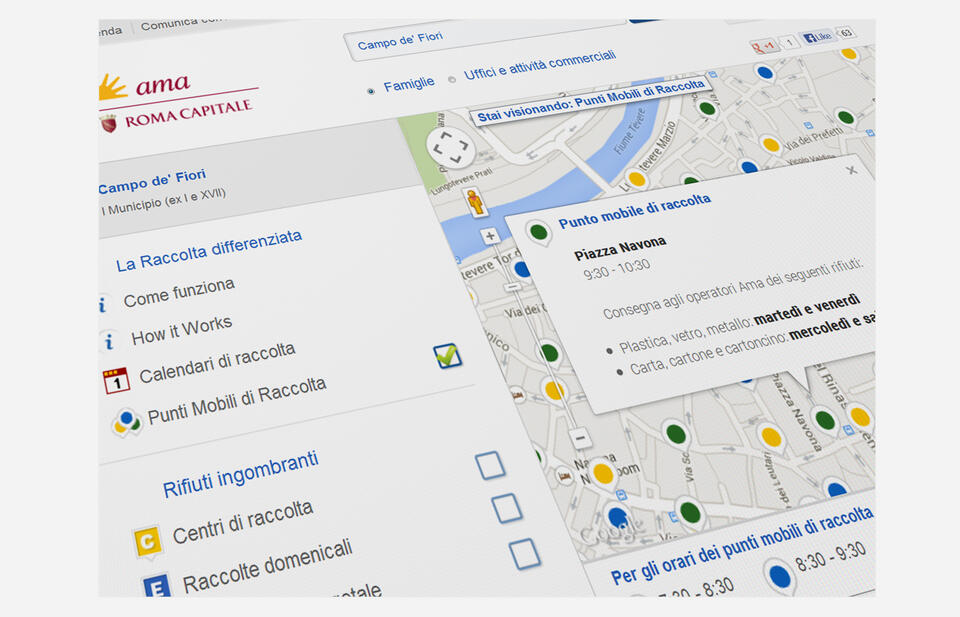
Task: Open the Come funziona link
Action: click(179, 293)
